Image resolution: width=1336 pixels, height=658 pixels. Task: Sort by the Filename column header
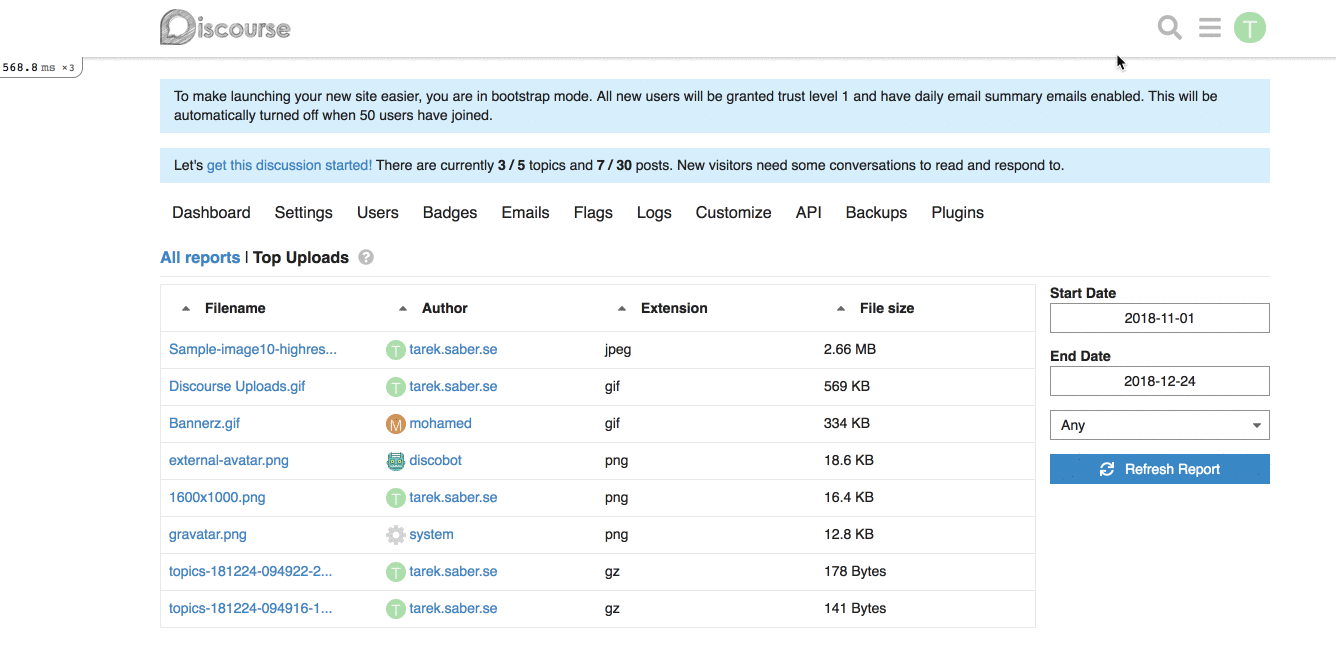[235, 308]
